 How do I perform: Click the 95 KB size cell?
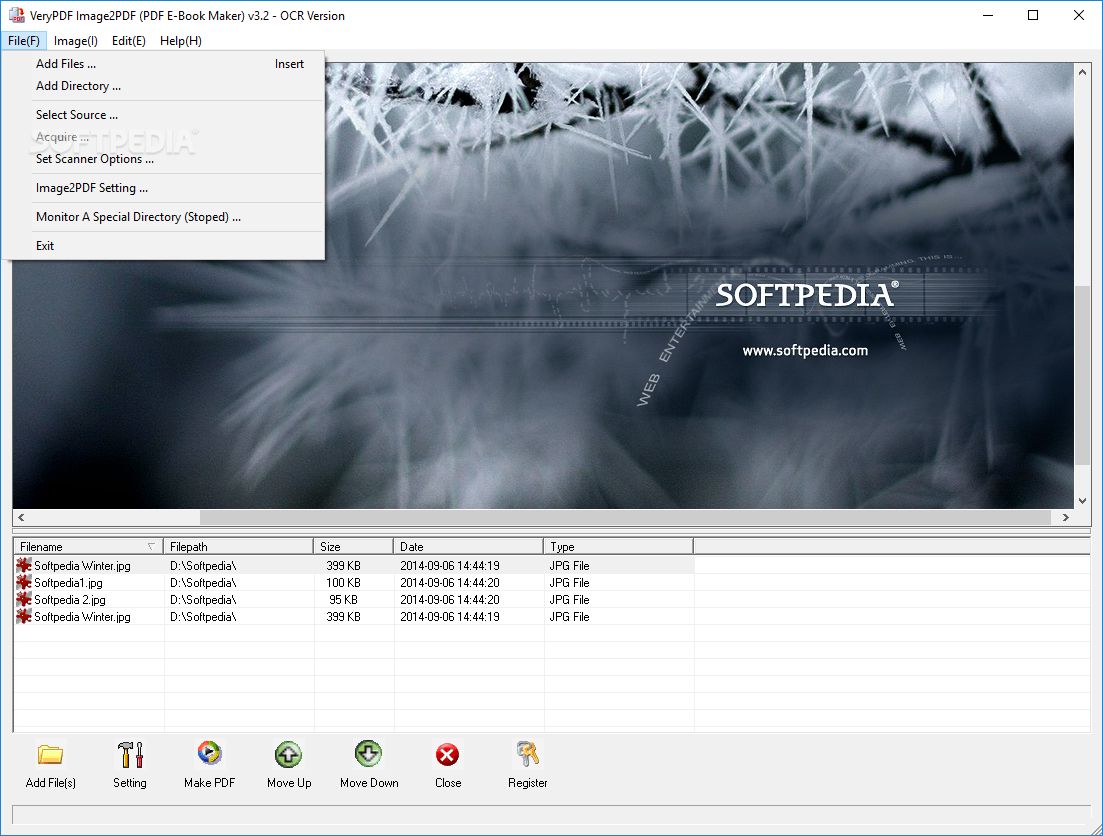point(343,600)
